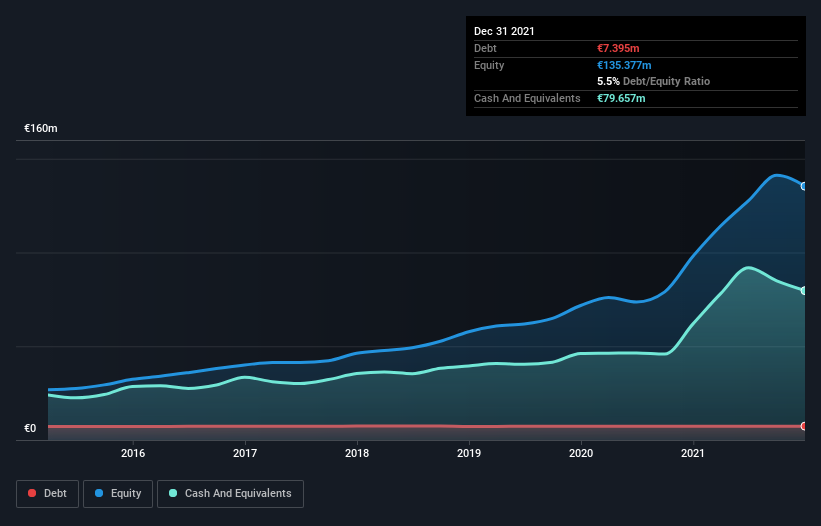Click the €135.377m equity value
The height and width of the screenshot is (526, 821).
(x=624, y=65)
